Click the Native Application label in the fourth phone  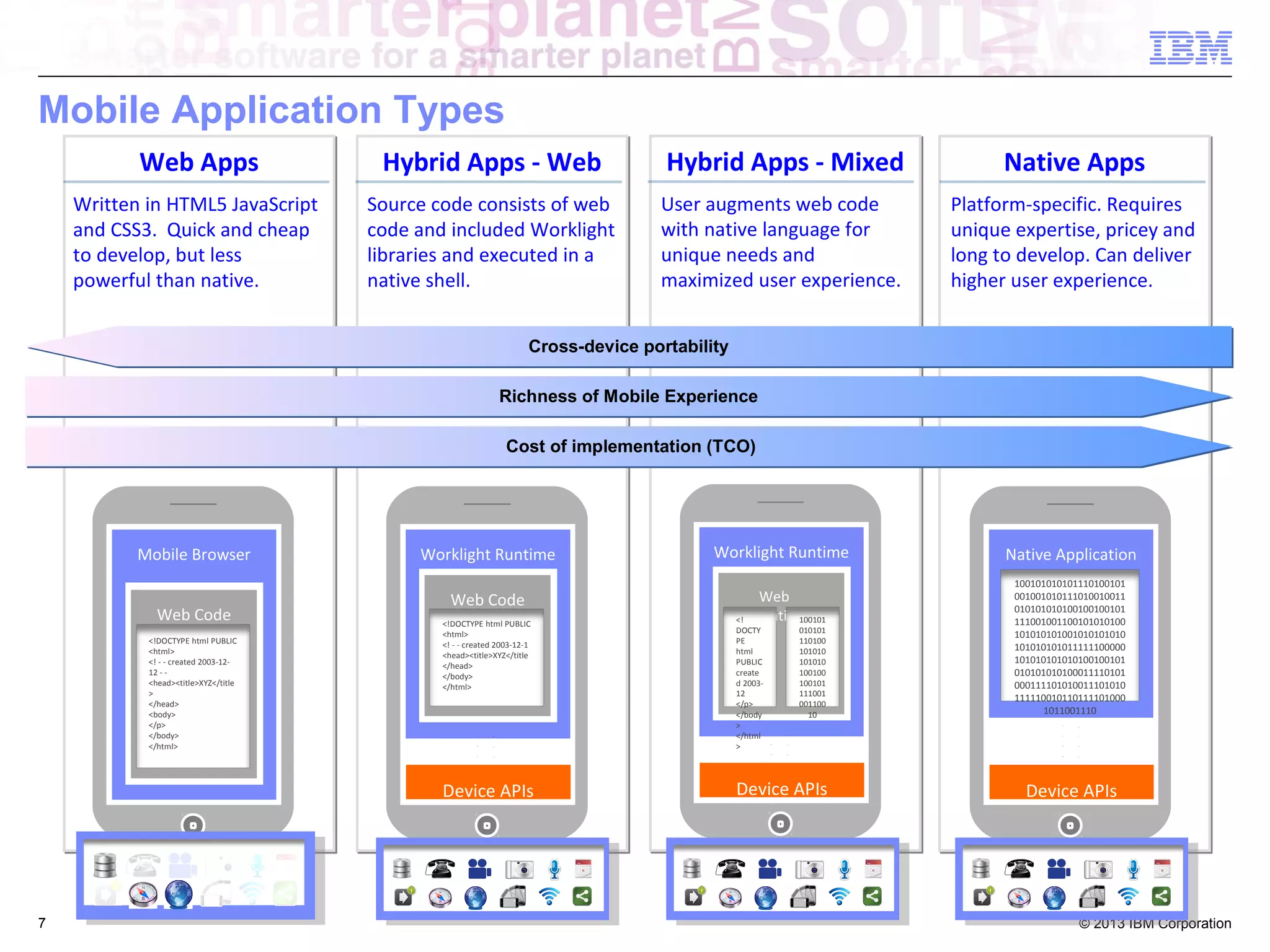(x=1071, y=554)
